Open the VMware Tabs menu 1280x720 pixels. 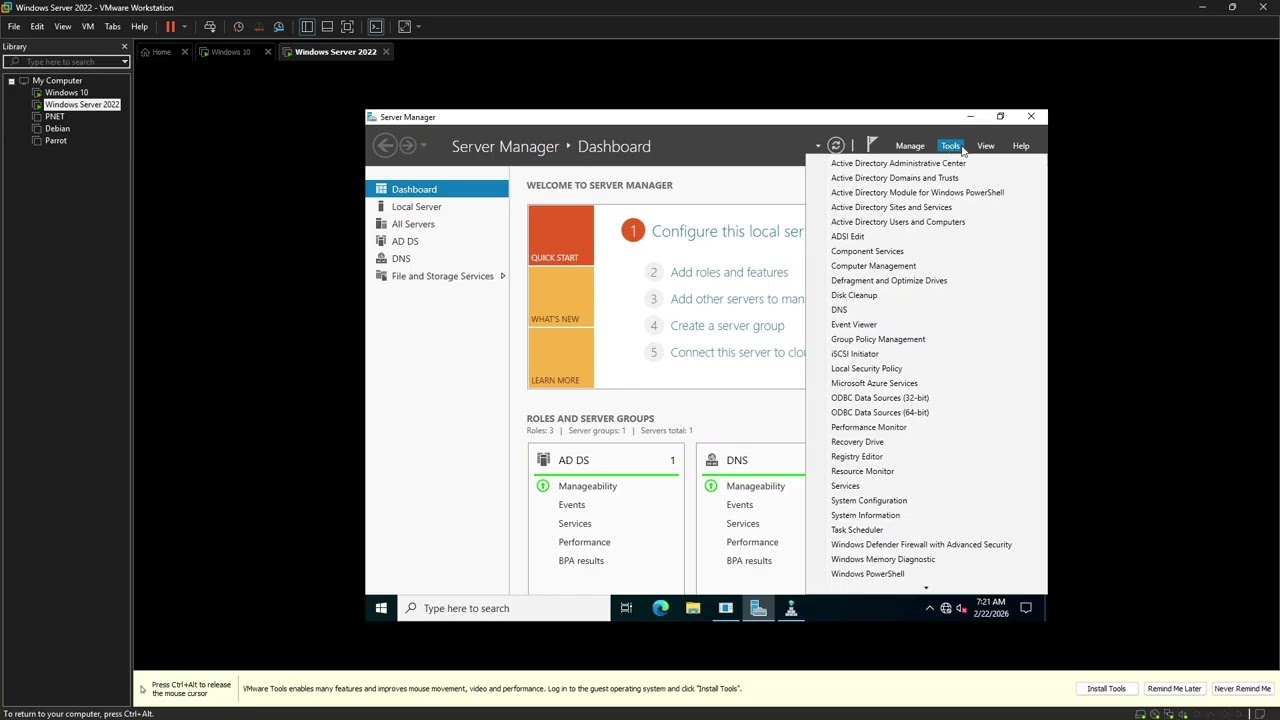point(113,27)
